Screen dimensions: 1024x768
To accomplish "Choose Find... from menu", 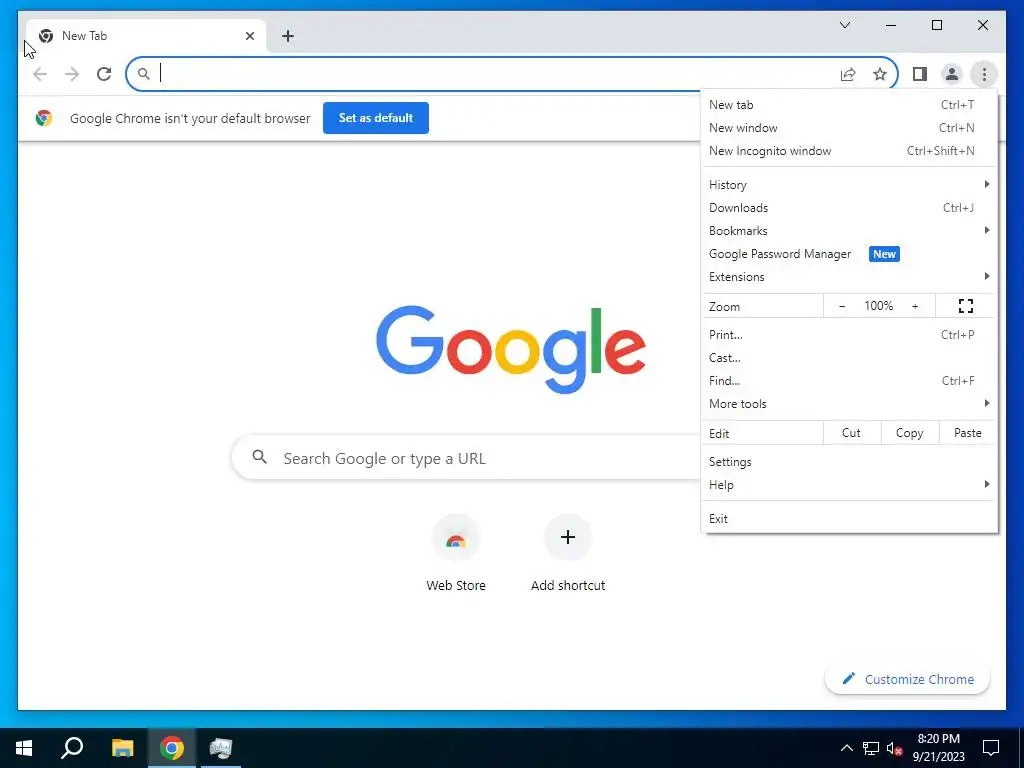I will coord(849,381).
